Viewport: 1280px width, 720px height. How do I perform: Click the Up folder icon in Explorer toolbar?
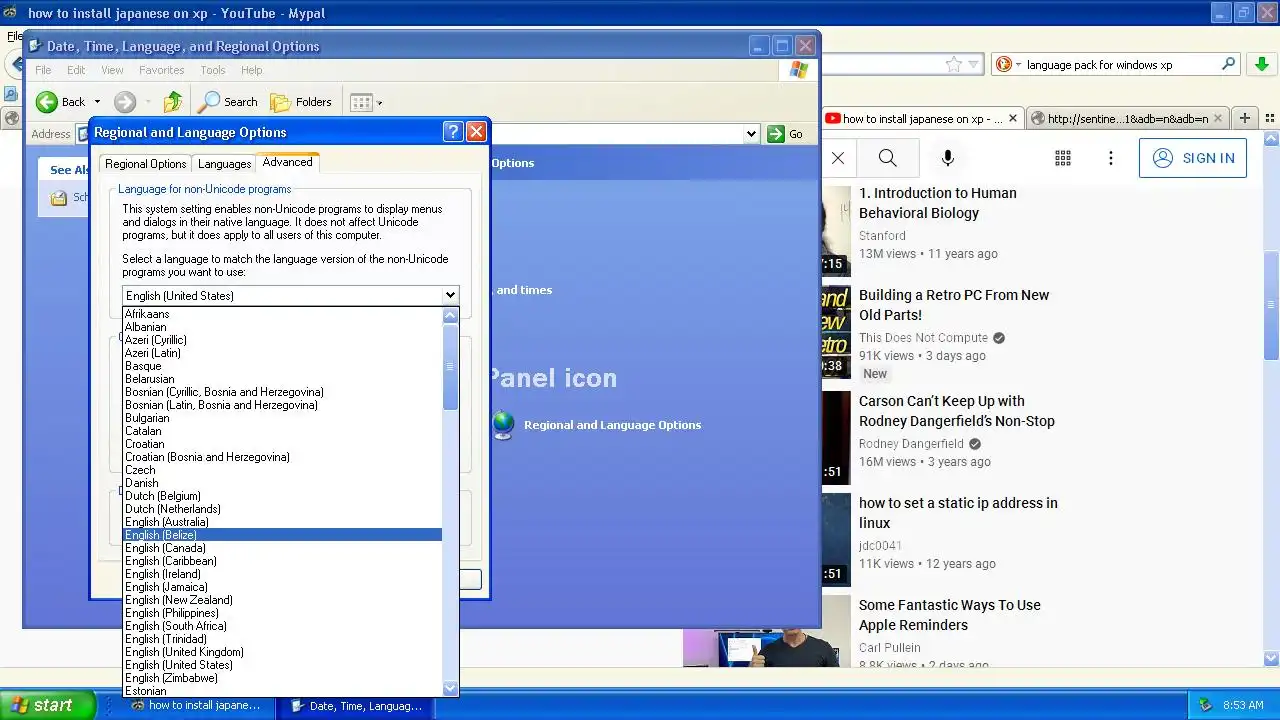[x=173, y=102]
